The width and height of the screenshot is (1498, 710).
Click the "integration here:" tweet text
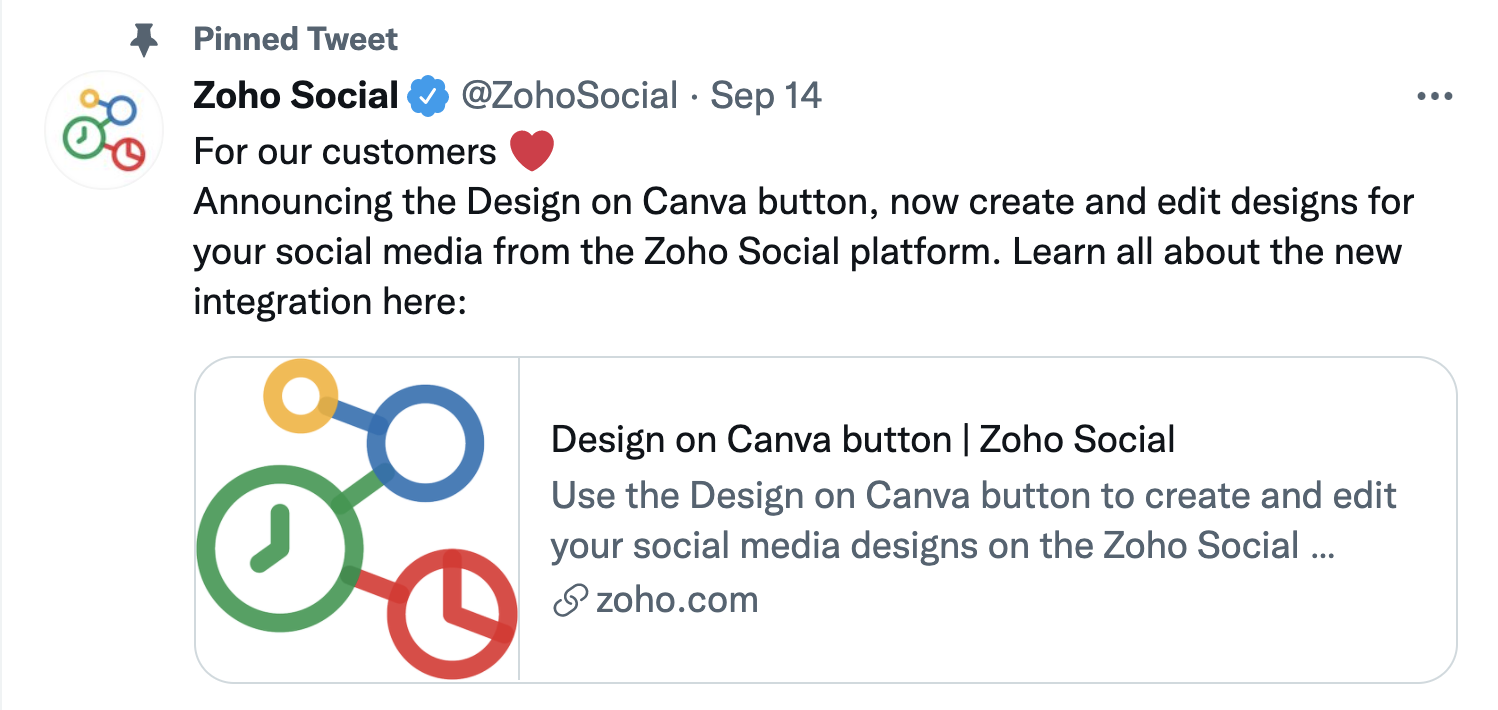330,300
